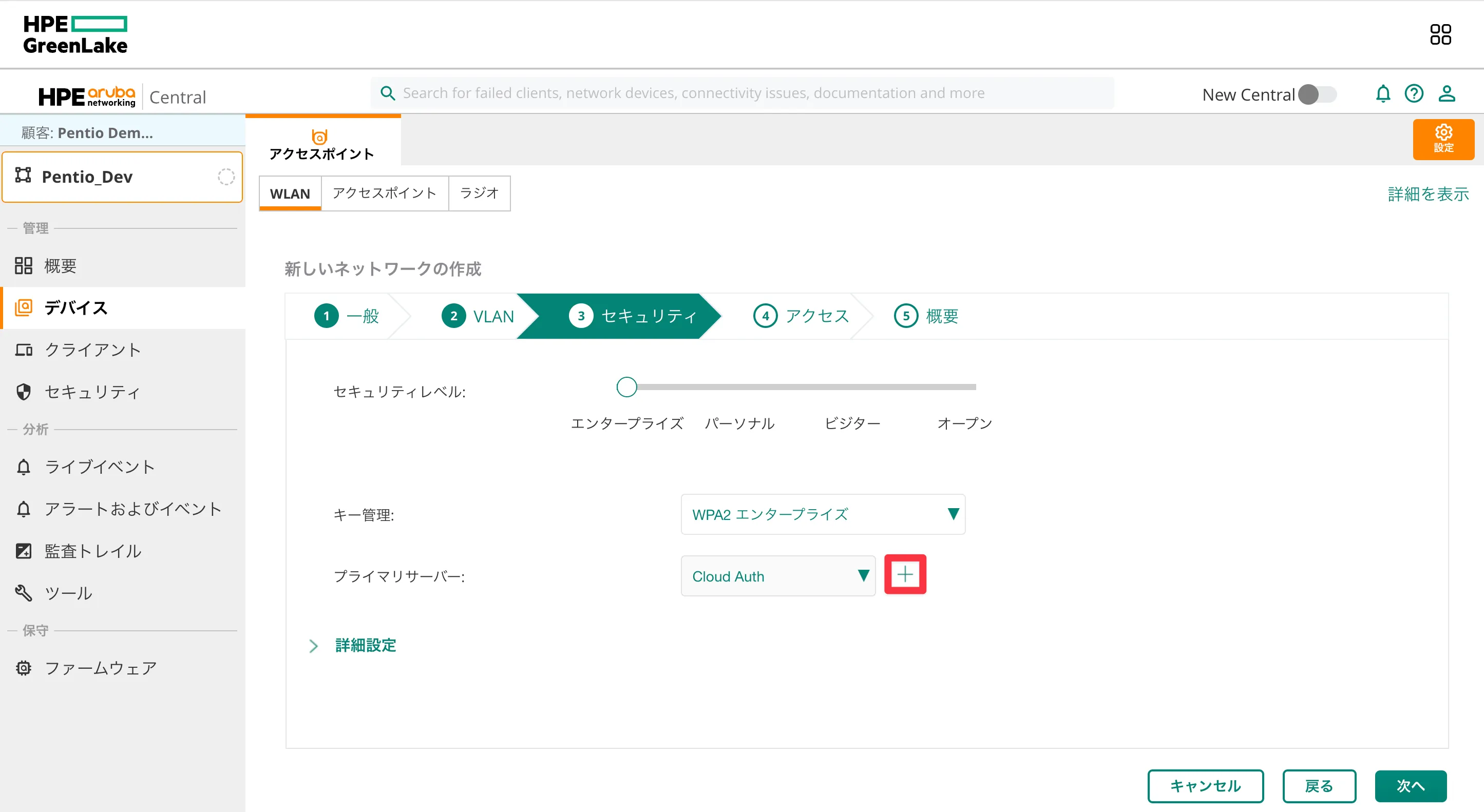Click the notification bell icon
Viewport: 1484px width, 812px height.
click(x=1384, y=94)
